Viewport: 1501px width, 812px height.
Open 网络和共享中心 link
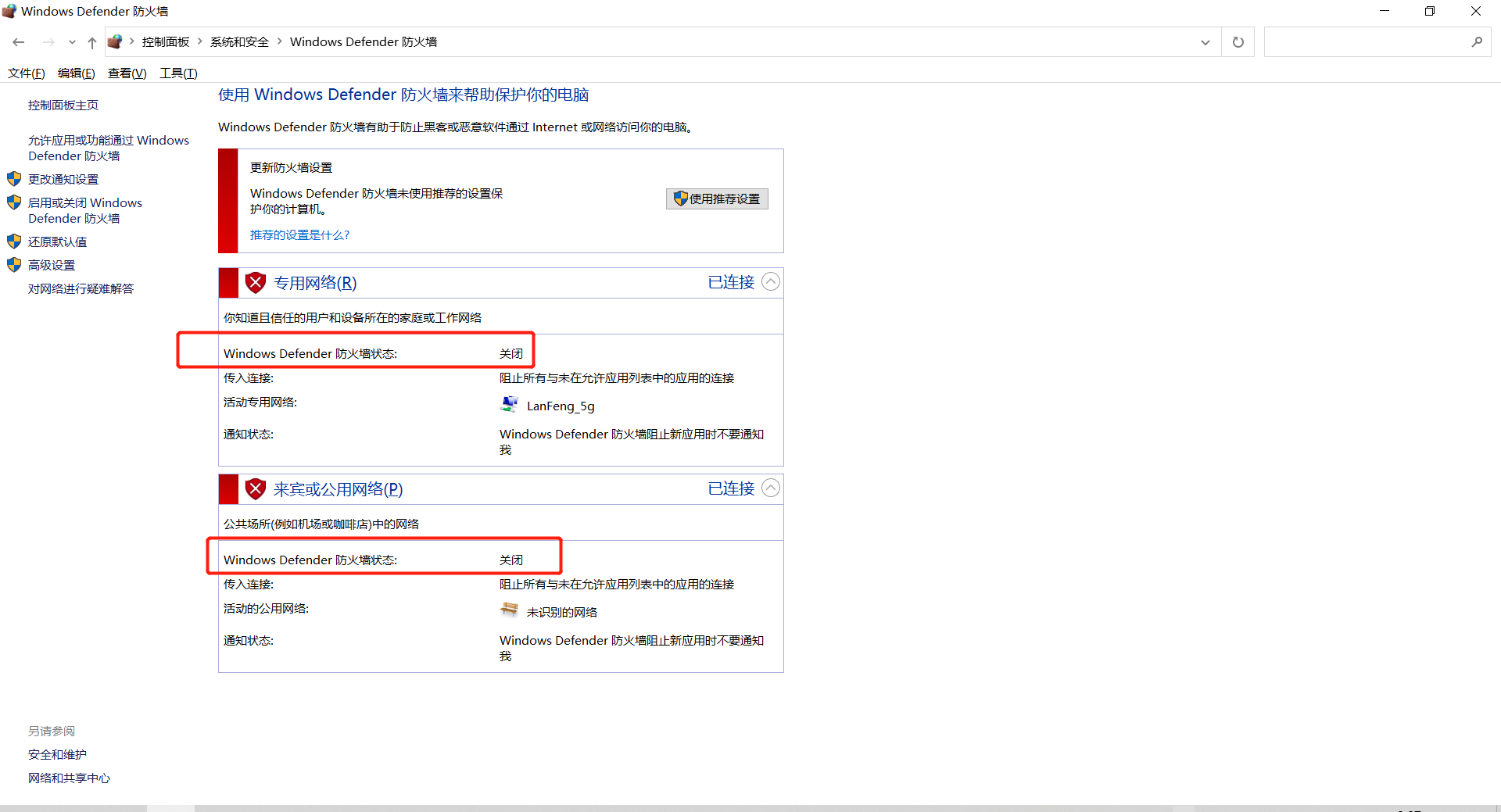click(x=70, y=778)
